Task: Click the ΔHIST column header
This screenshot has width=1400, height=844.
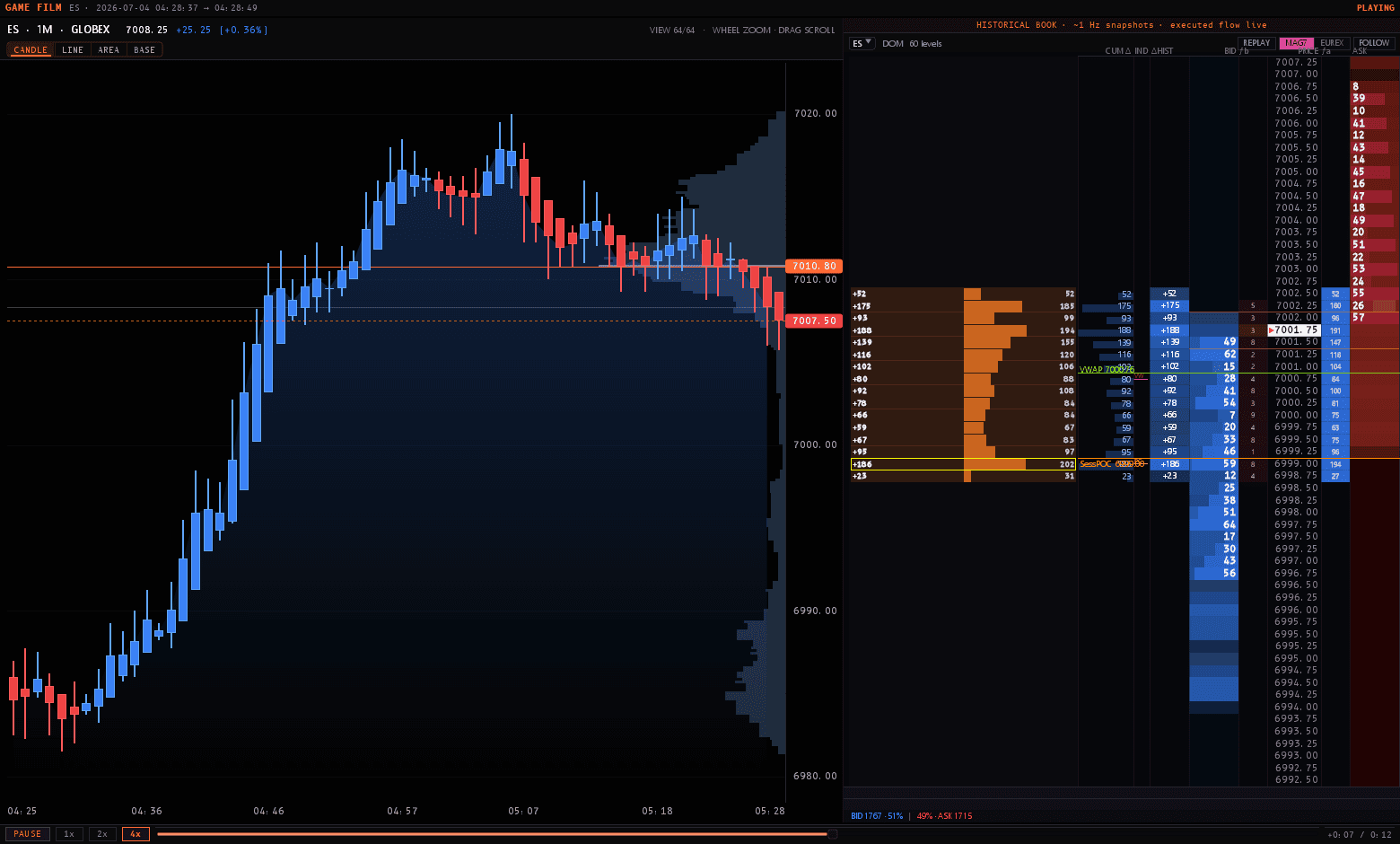Action: pyautogui.click(x=1162, y=51)
